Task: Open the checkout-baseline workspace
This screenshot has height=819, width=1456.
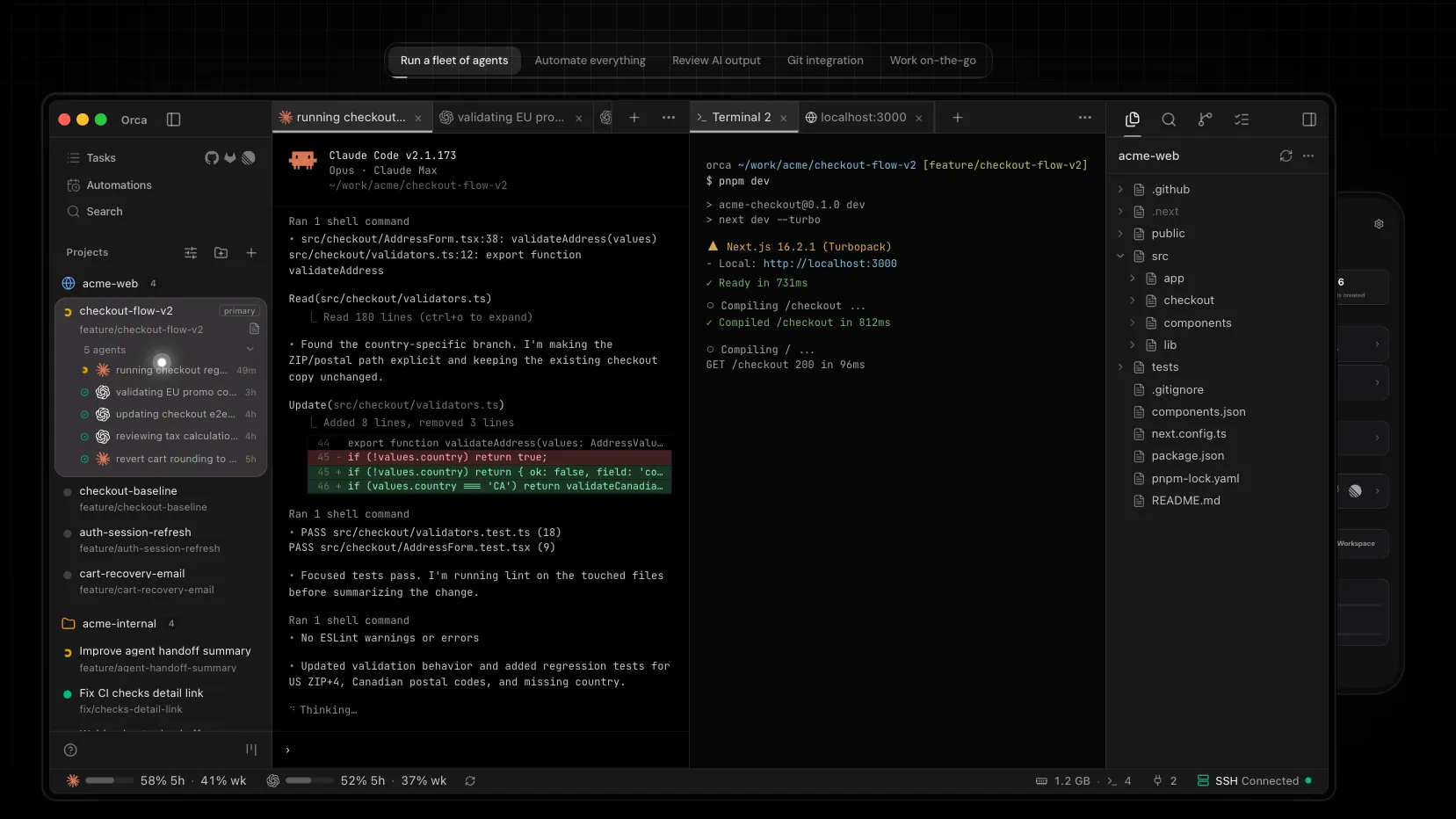Action: [x=160, y=499]
